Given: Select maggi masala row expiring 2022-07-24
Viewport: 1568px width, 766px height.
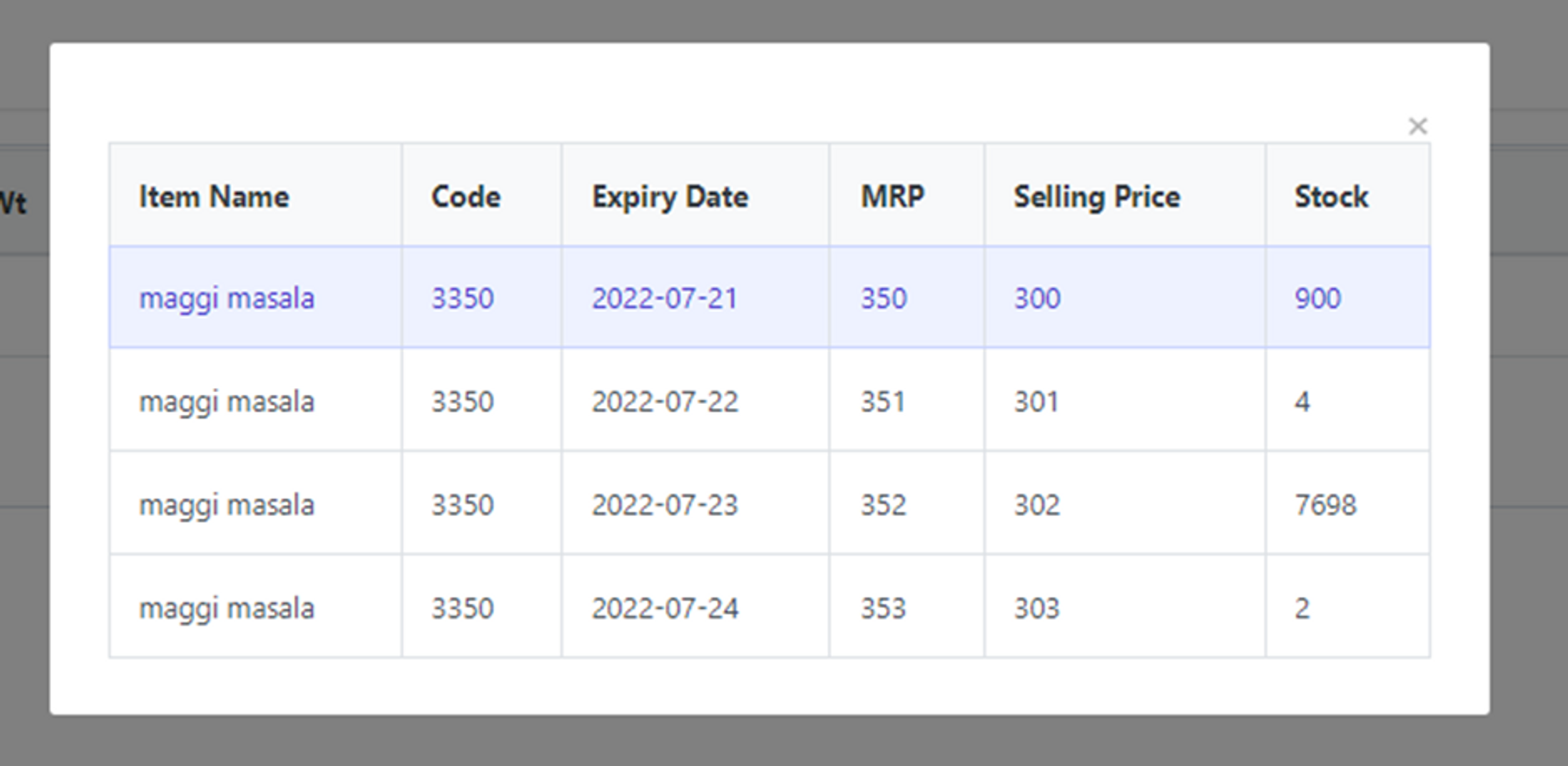Looking at the screenshot, I should coord(769,607).
